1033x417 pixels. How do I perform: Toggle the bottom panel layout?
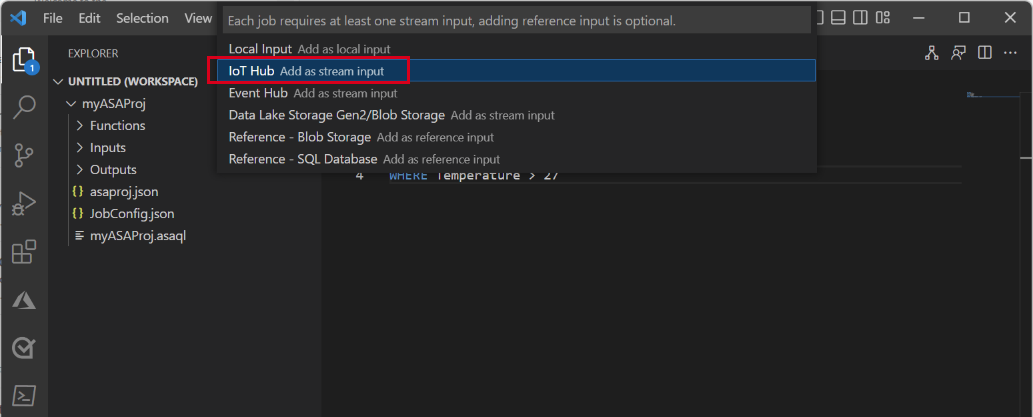(x=839, y=18)
